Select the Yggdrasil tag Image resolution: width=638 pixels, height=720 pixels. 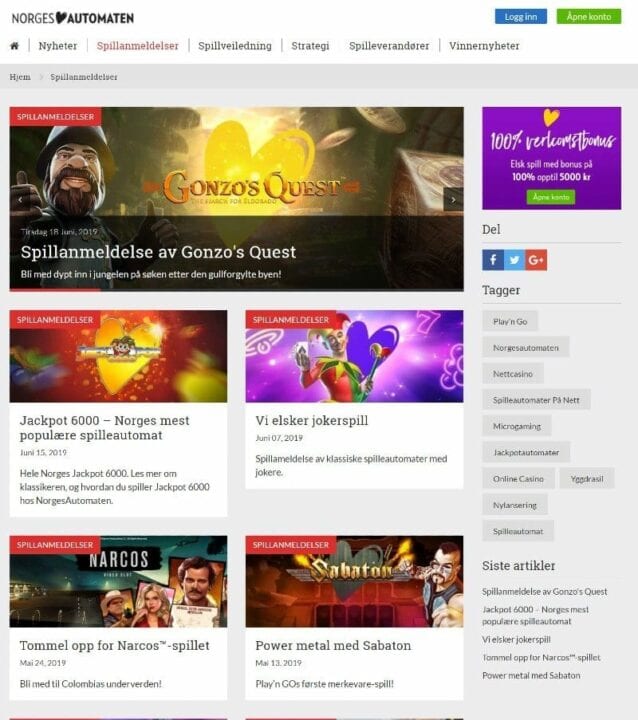coord(587,478)
